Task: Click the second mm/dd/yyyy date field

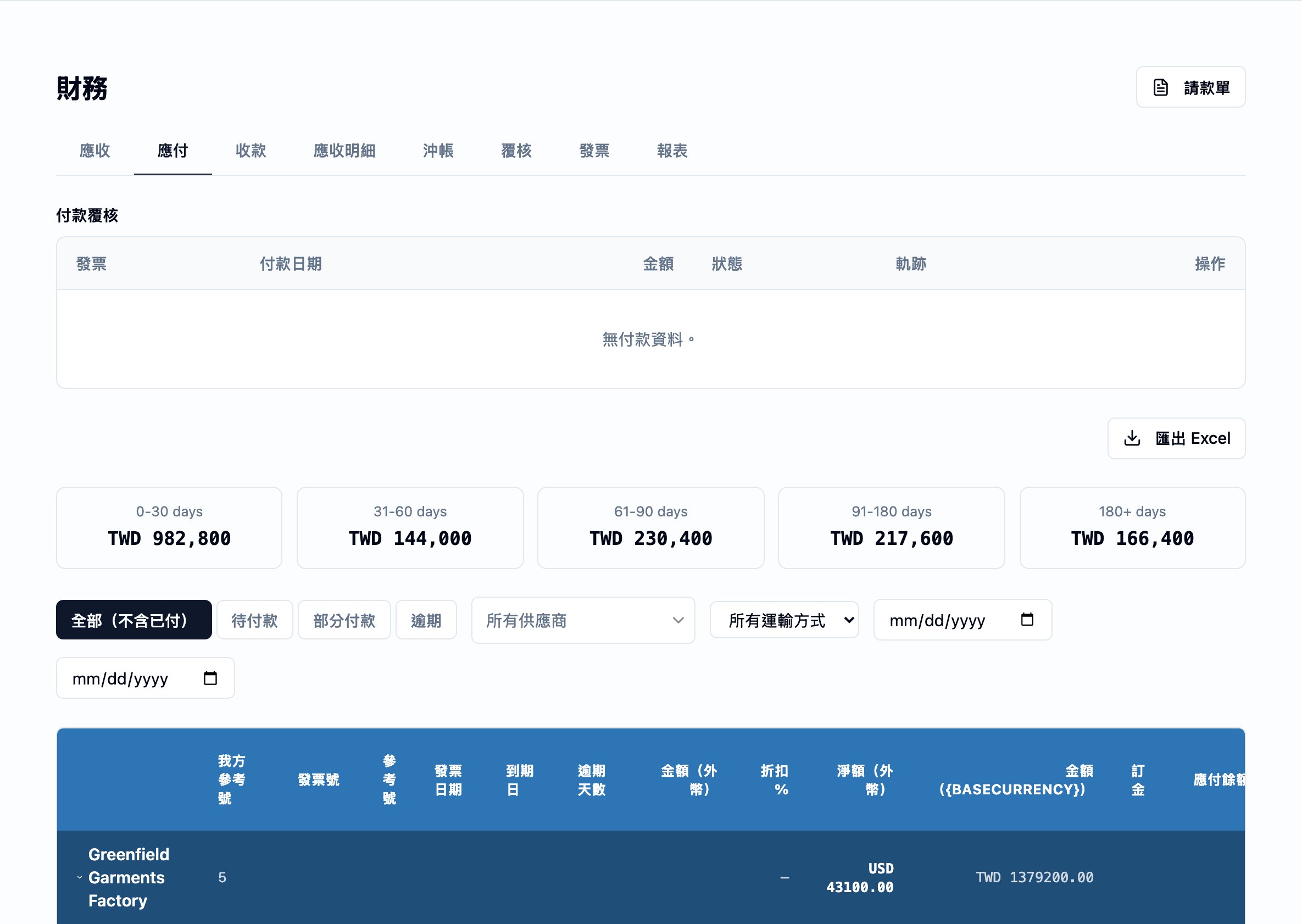Action: (145, 678)
